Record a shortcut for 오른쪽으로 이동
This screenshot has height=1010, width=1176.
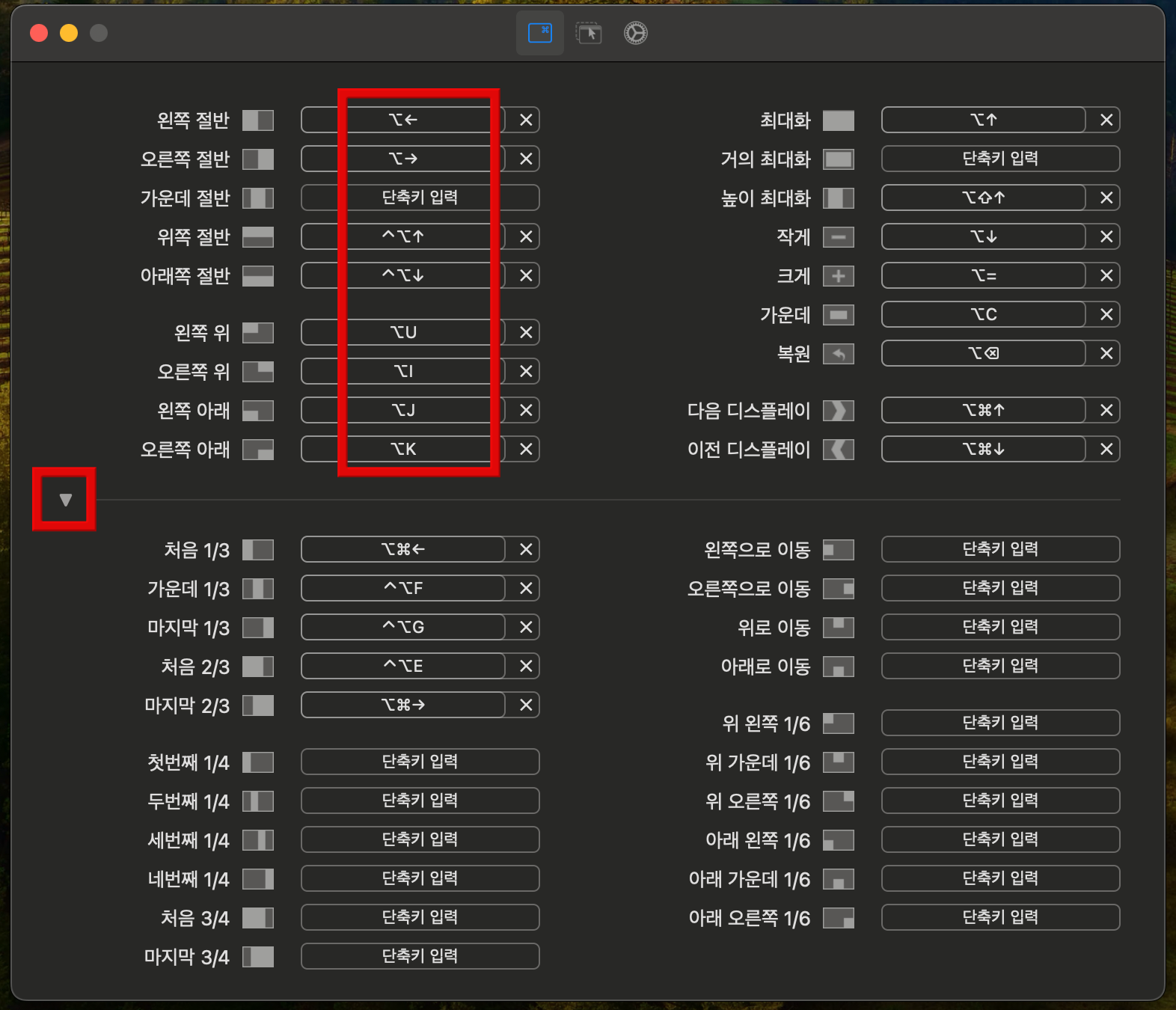click(1001, 588)
